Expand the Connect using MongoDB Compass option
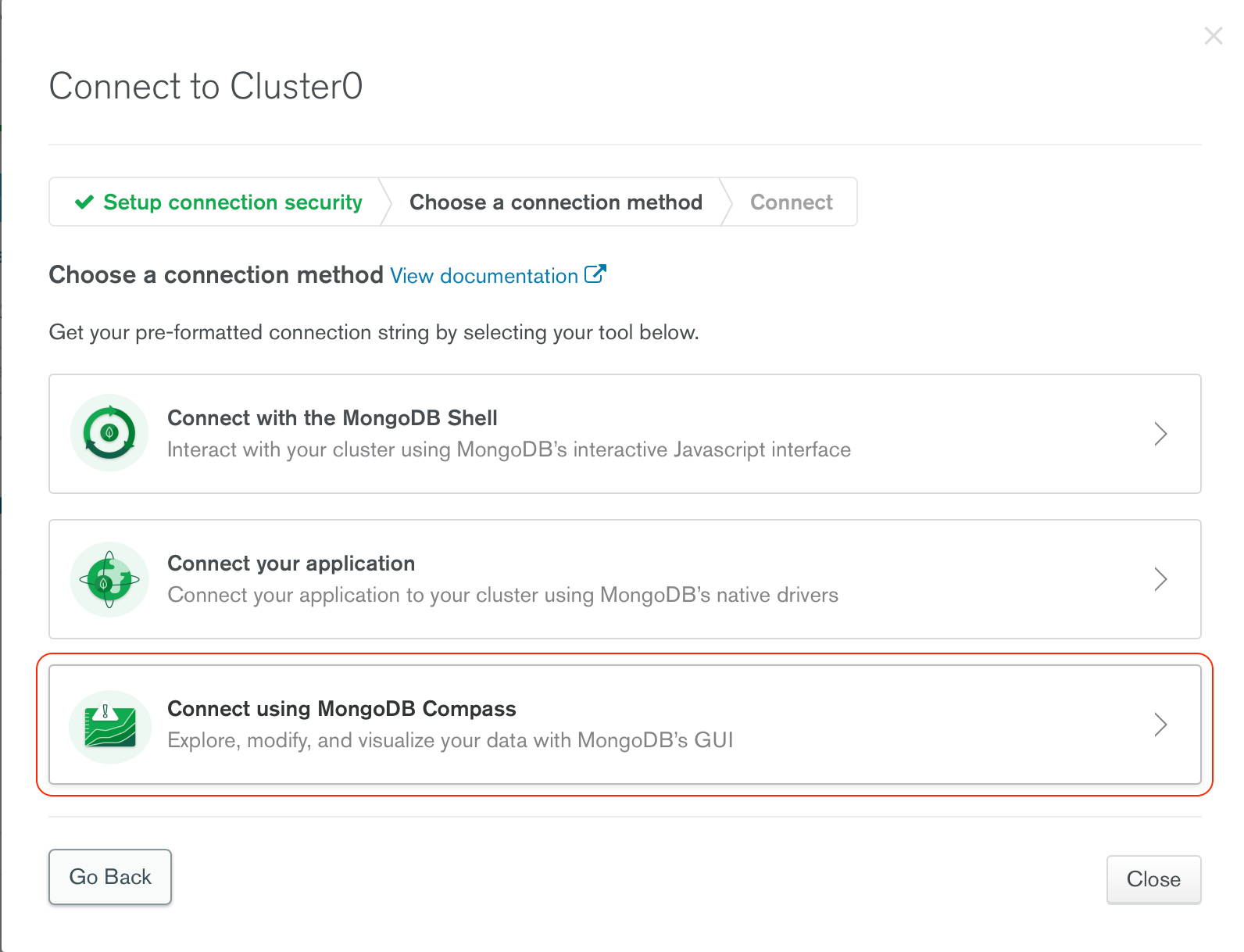Screen dimensions: 1244x952 pyautogui.click(x=625, y=725)
